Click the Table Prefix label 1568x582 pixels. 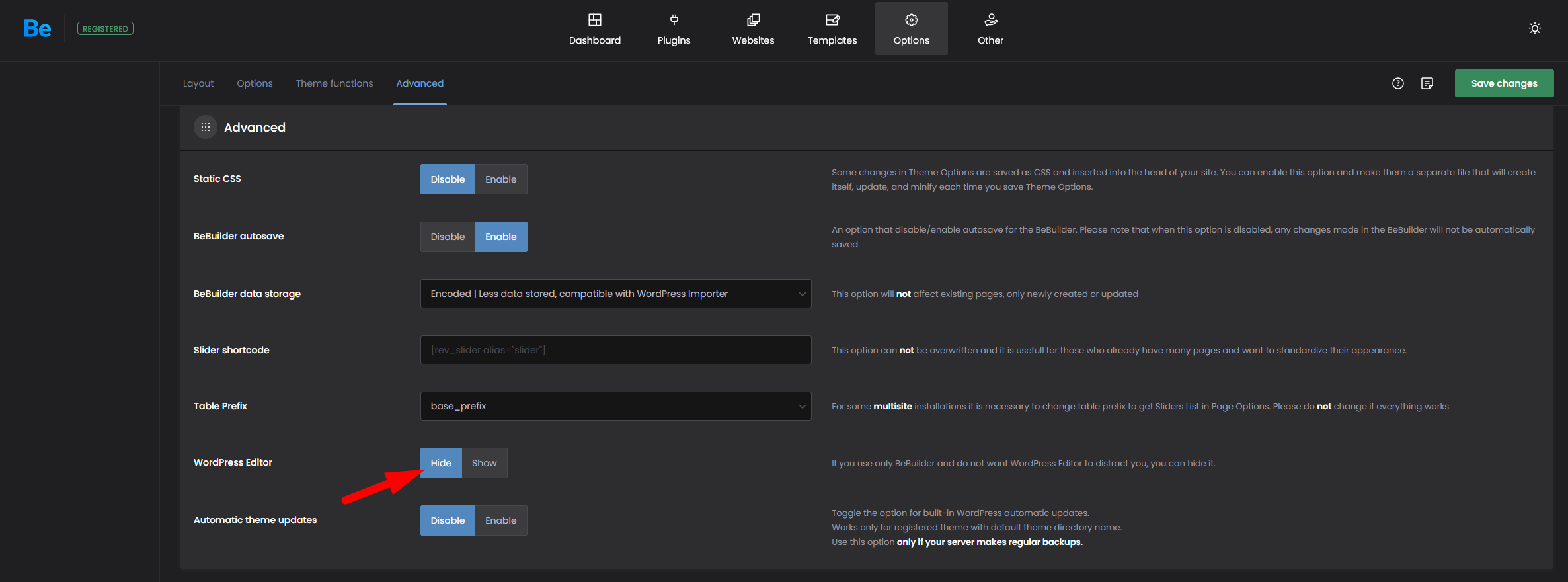[x=220, y=406]
